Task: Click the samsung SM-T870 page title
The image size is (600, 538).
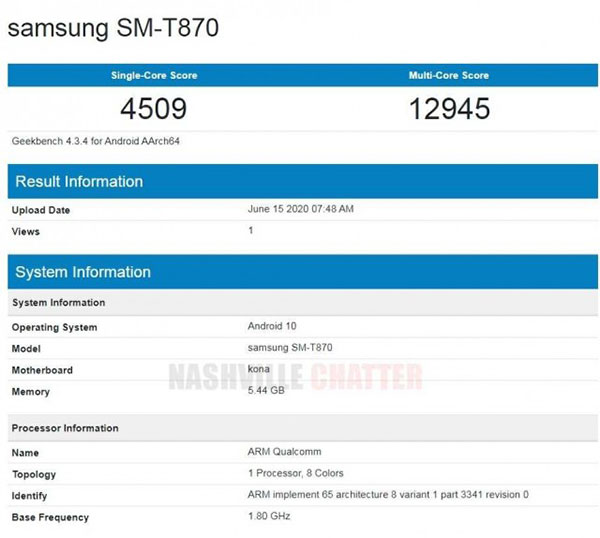Action: [x=113, y=28]
